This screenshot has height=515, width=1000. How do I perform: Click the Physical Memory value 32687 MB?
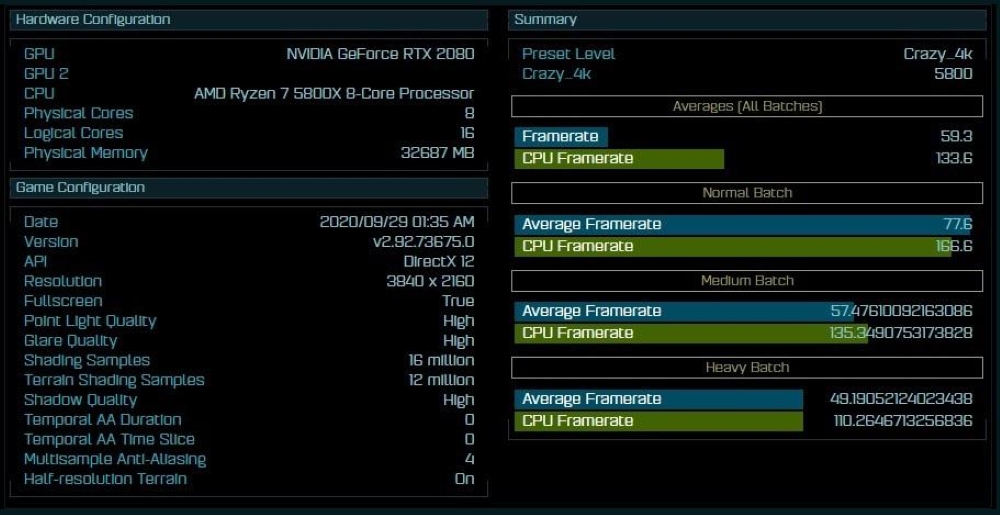click(x=438, y=153)
